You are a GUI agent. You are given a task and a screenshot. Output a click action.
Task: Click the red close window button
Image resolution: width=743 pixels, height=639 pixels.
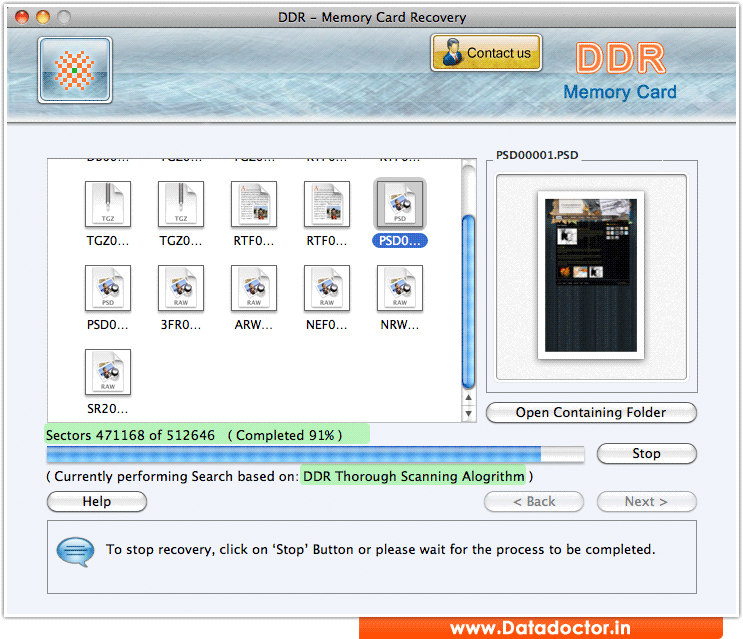point(22,17)
